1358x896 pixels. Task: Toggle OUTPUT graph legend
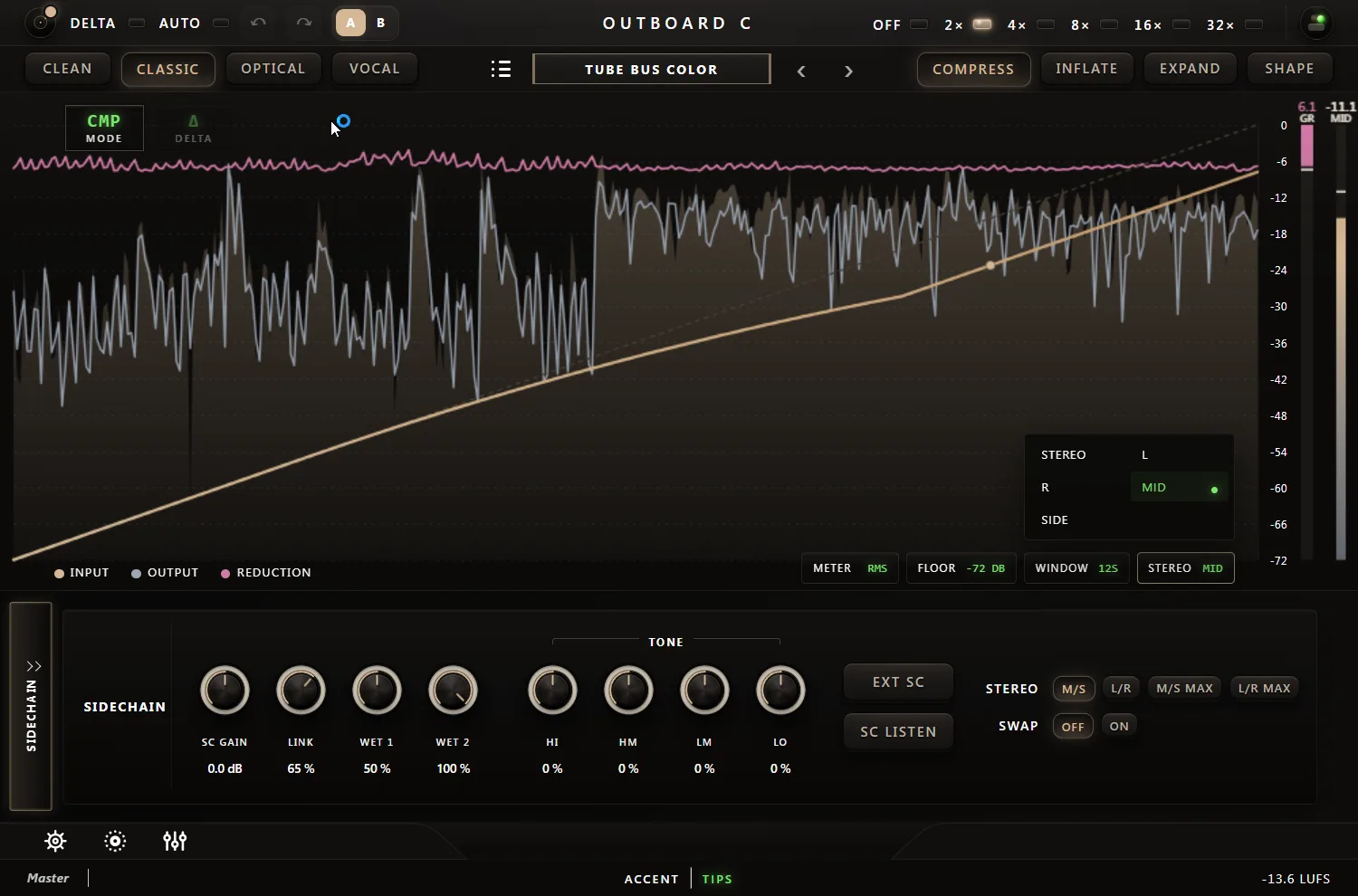[x=165, y=573]
